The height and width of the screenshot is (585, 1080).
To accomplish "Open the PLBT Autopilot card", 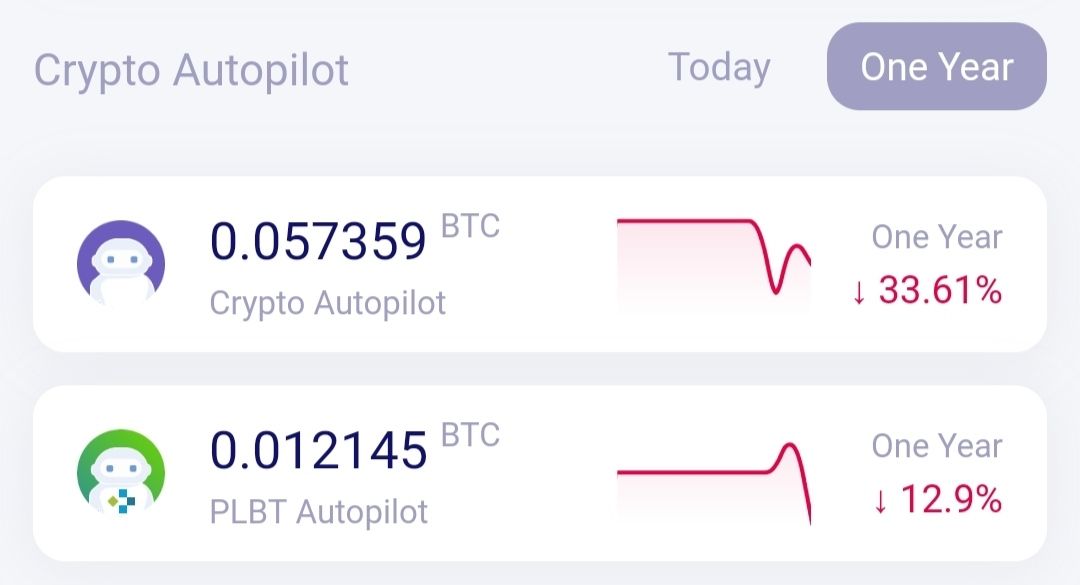I will (540, 473).
